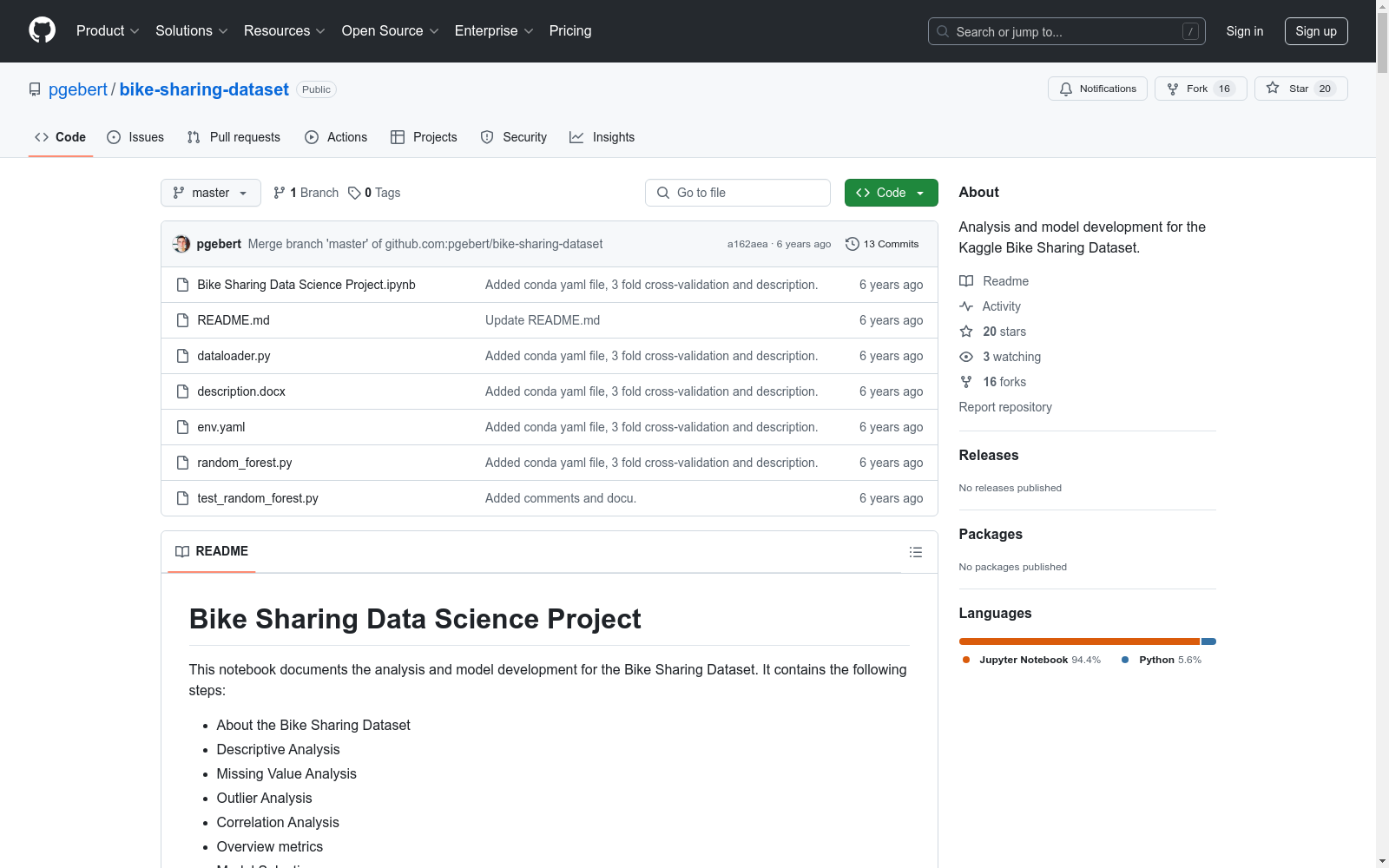This screenshot has width=1389, height=868.
Task: Open the Actions tab
Action: click(x=336, y=137)
